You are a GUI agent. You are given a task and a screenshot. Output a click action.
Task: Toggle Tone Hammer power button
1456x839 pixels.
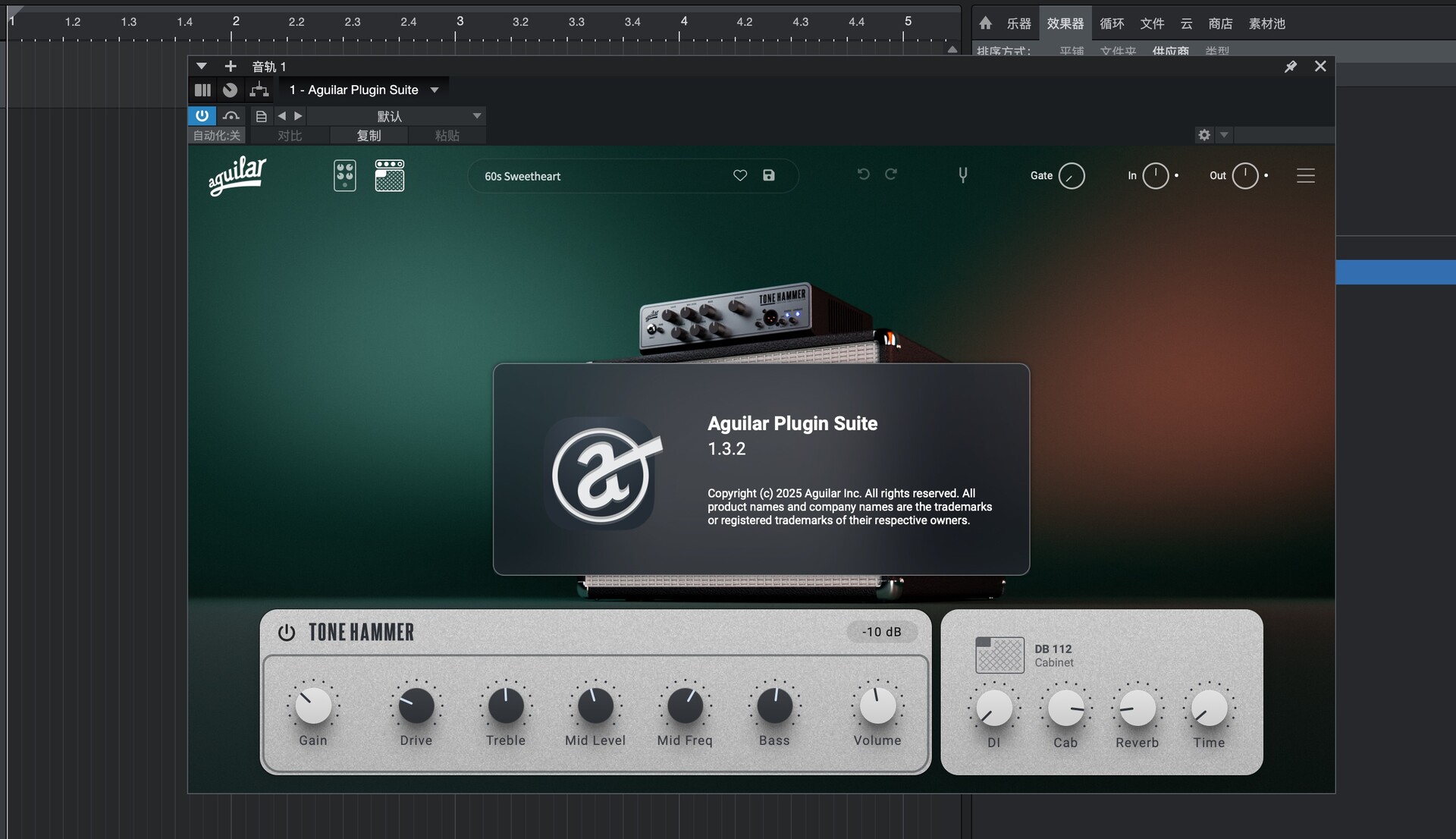(x=287, y=633)
